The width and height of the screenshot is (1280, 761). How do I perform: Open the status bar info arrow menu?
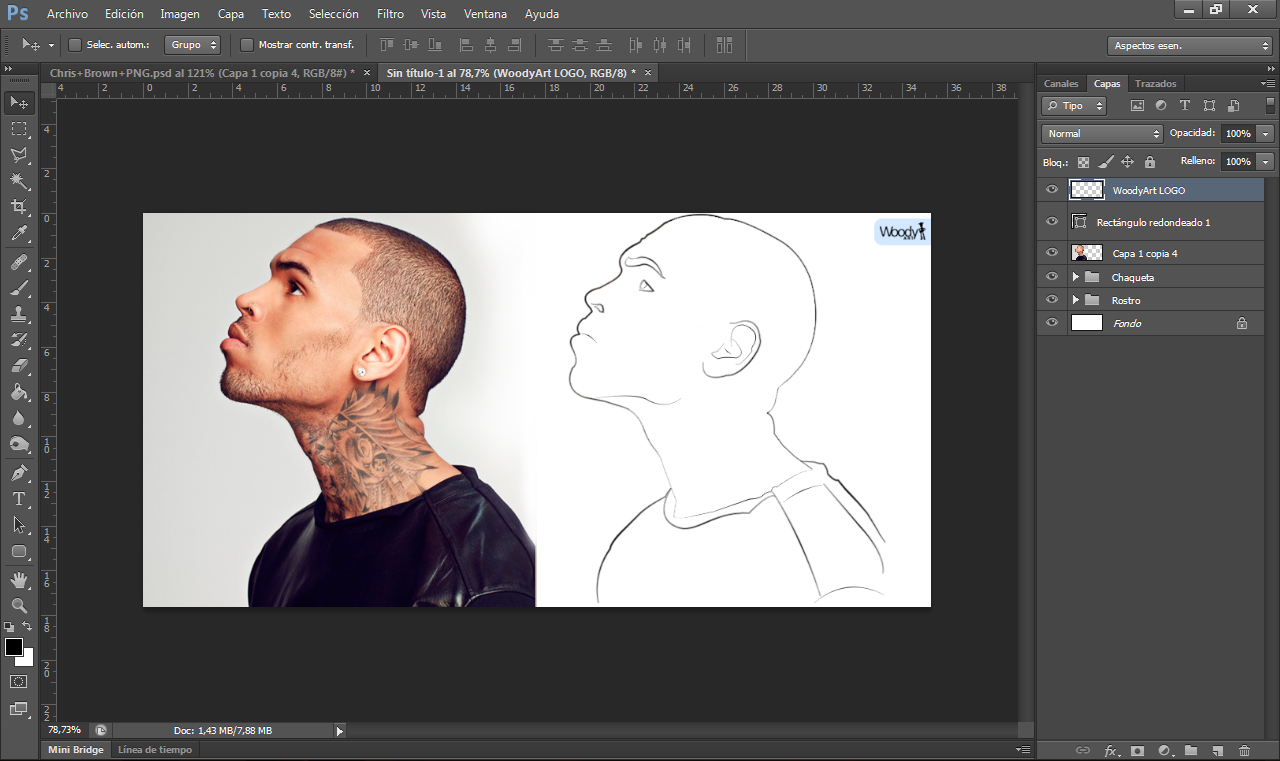click(339, 731)
